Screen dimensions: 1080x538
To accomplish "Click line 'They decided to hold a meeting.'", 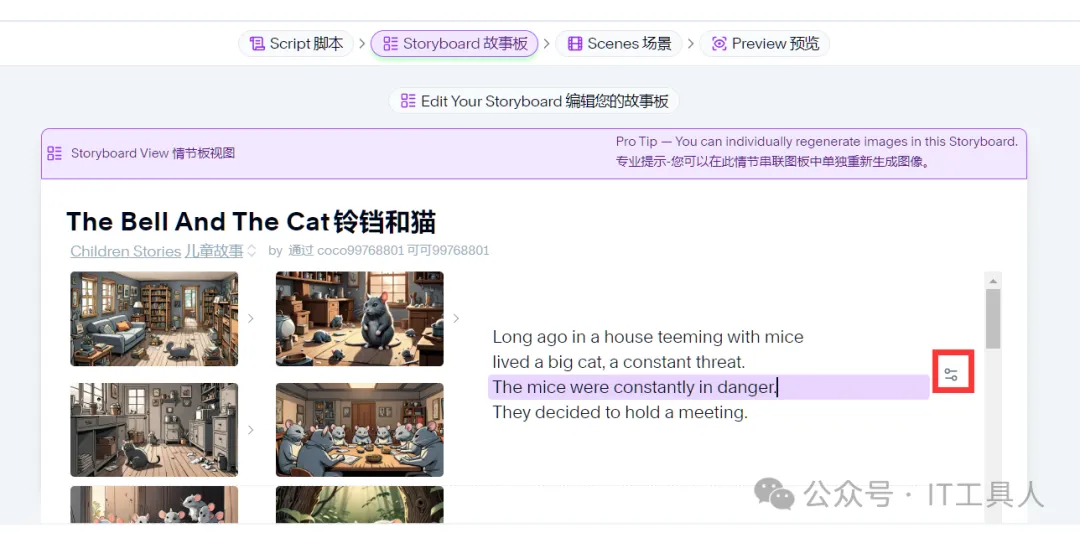I will [x=620, y=413].
